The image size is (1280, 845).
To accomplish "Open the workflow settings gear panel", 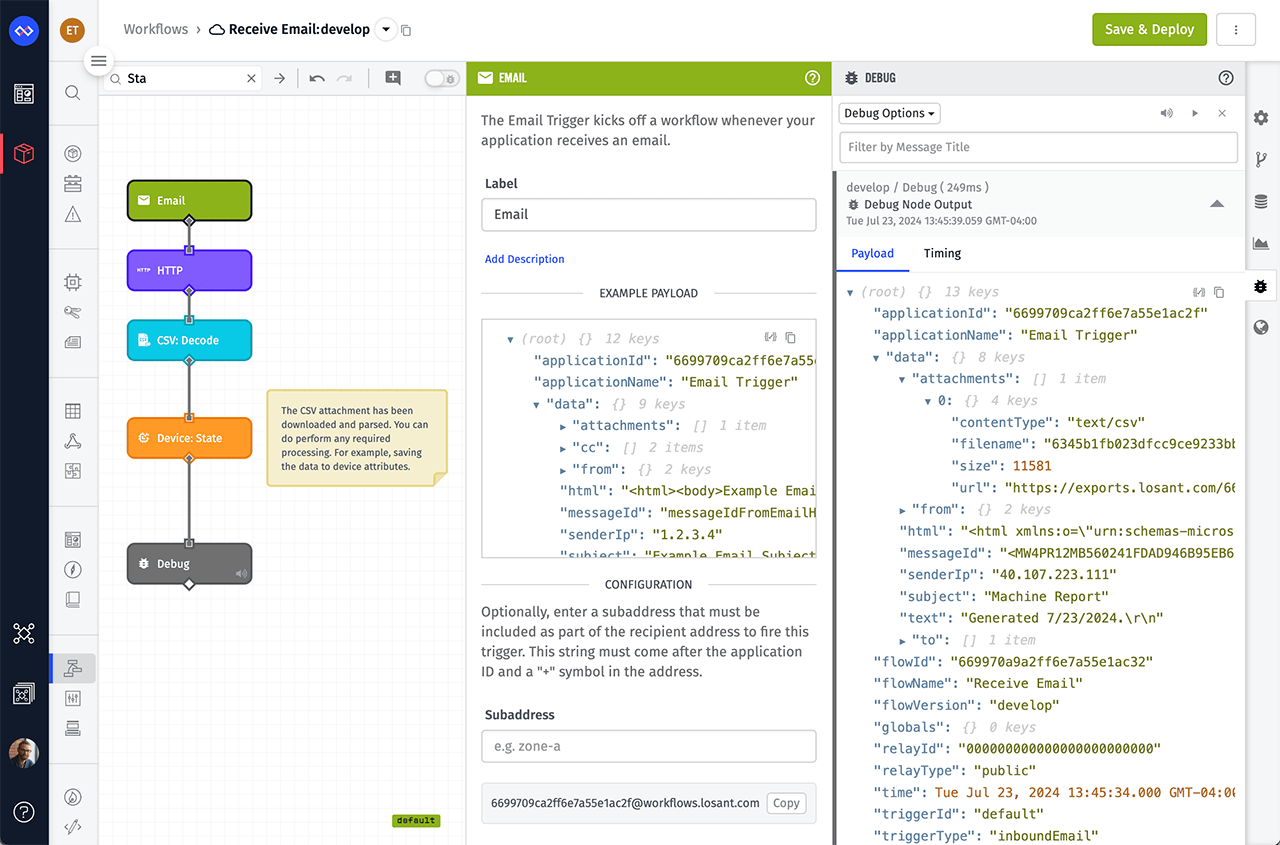I will click(x=1260, y=117).
